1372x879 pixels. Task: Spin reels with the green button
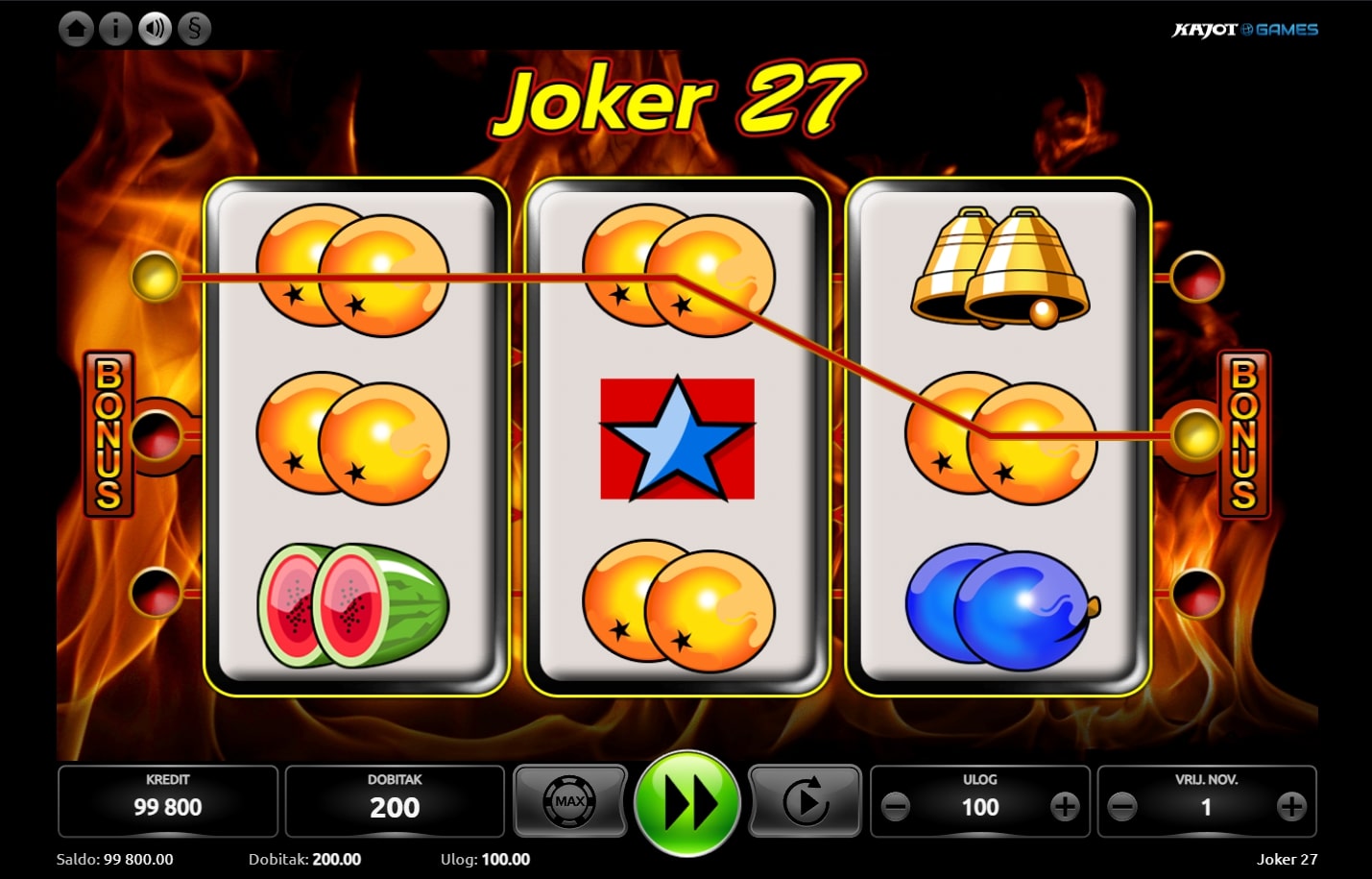coord(687,803)
